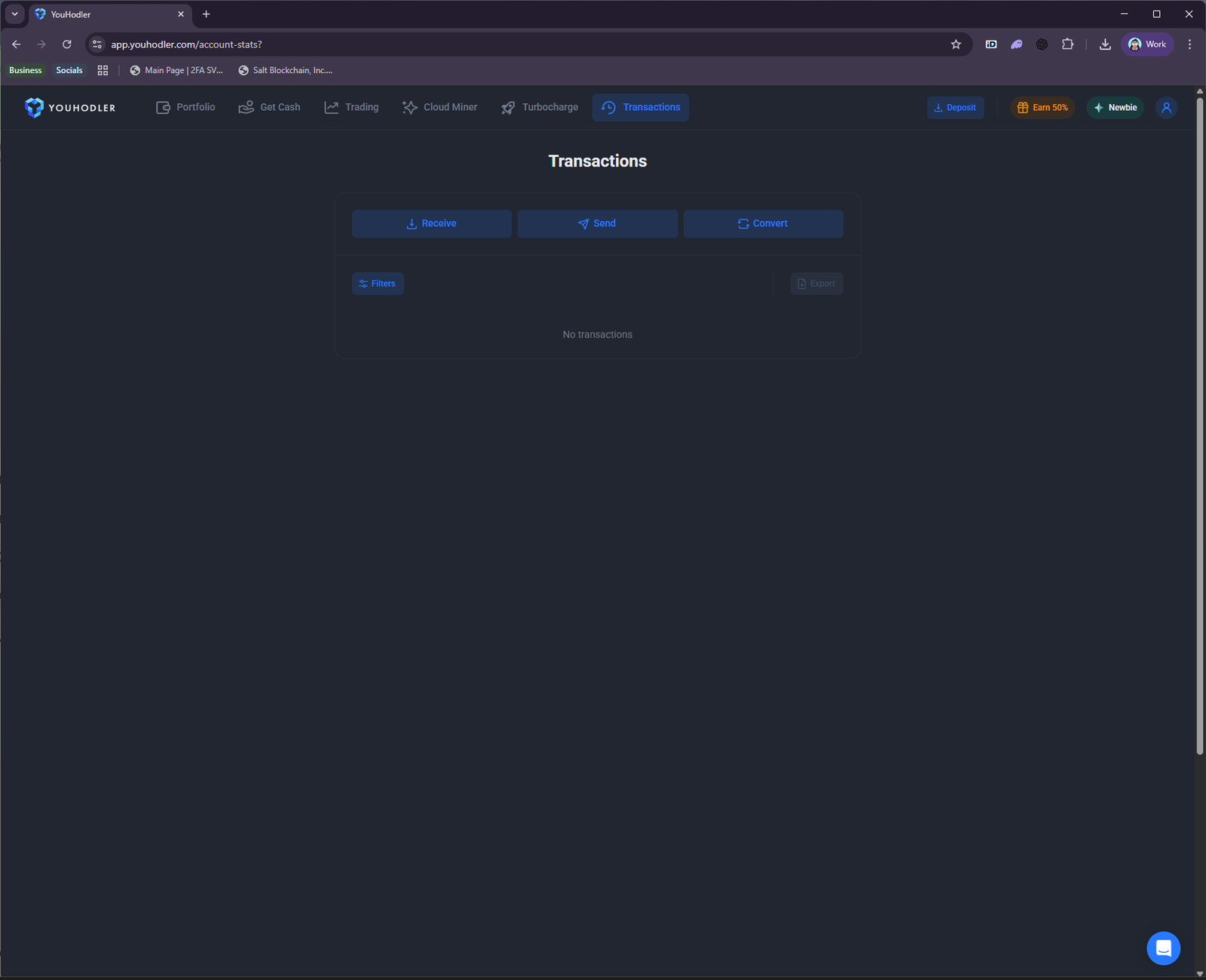1206x980 pixels.
Task: Click the Receive button
Action: point(431,223)
